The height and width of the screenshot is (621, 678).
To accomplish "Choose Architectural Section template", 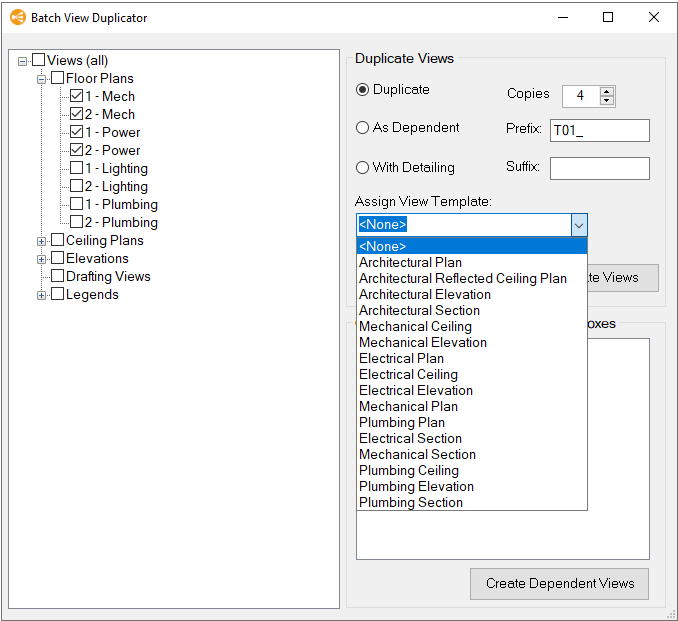I will coord(472,310).
